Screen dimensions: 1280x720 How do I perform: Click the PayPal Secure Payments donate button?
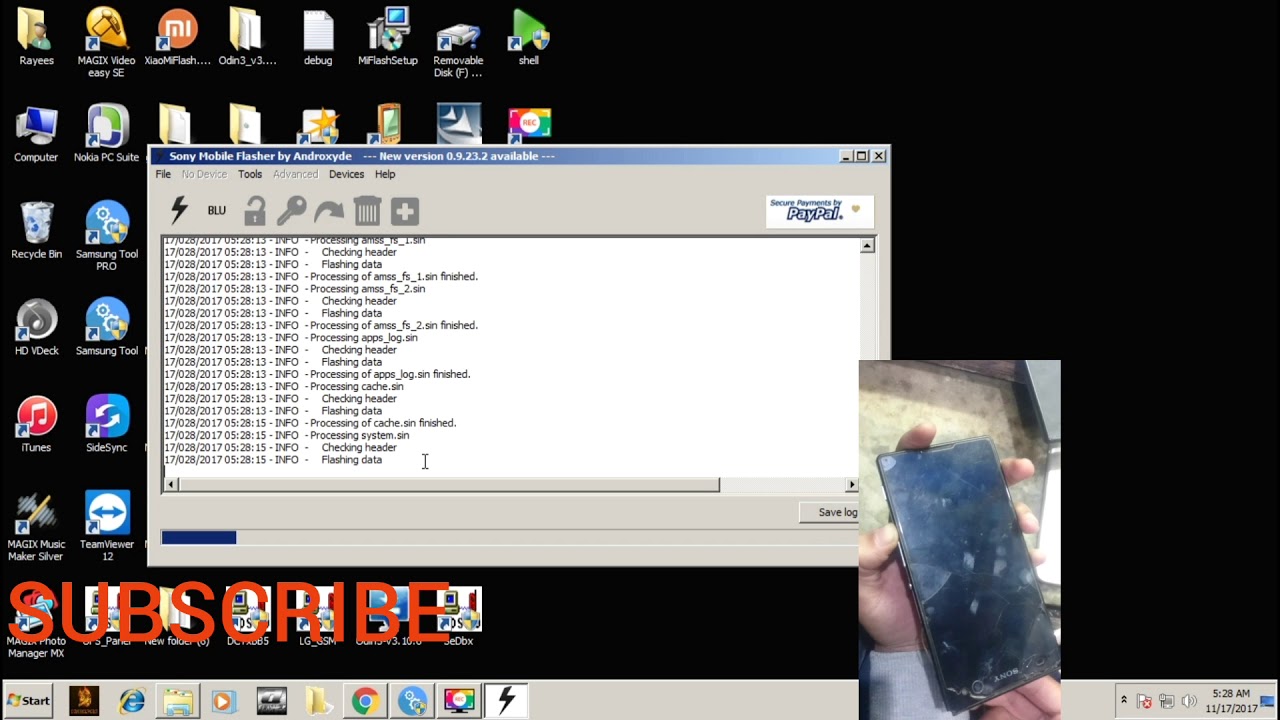pos(819,211)
